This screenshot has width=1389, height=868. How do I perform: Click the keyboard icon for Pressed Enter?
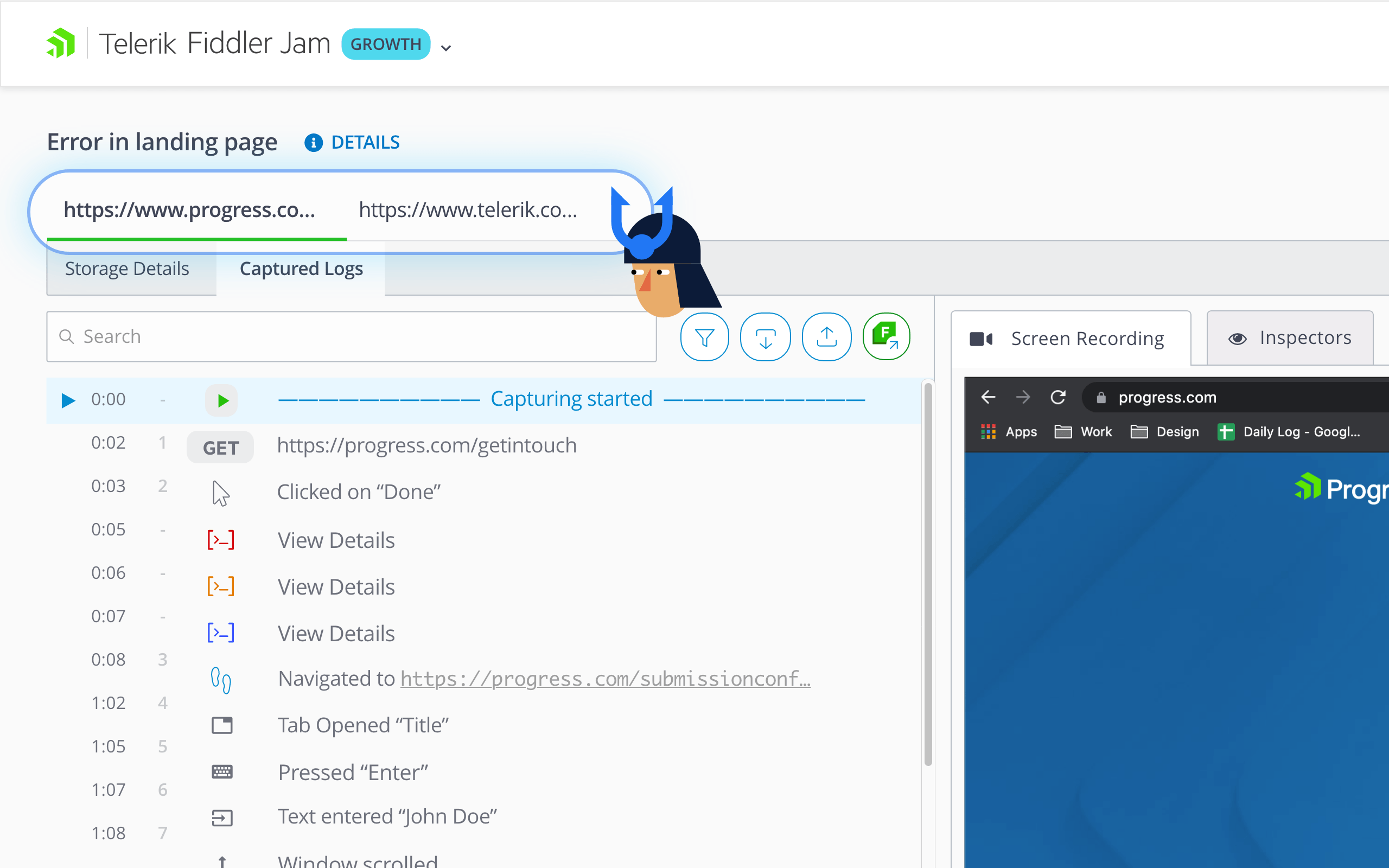pyautogui.click(x=221, y=772)
